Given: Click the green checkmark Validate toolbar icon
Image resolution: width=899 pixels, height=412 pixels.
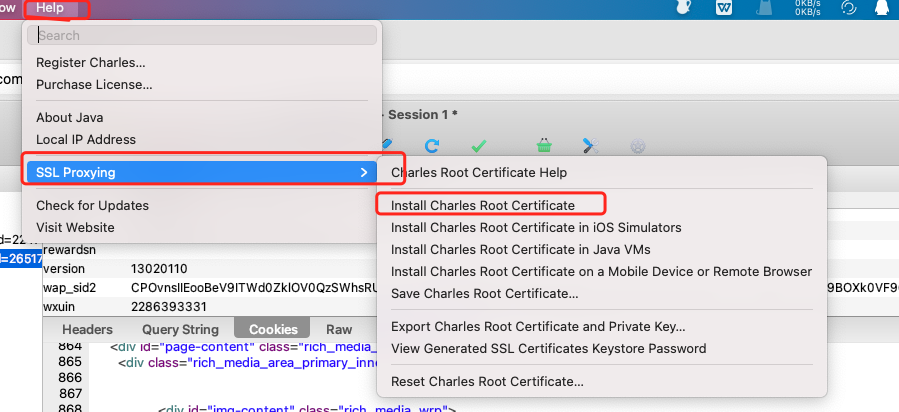Looking at the screenshot, I should tap(478, 146).
